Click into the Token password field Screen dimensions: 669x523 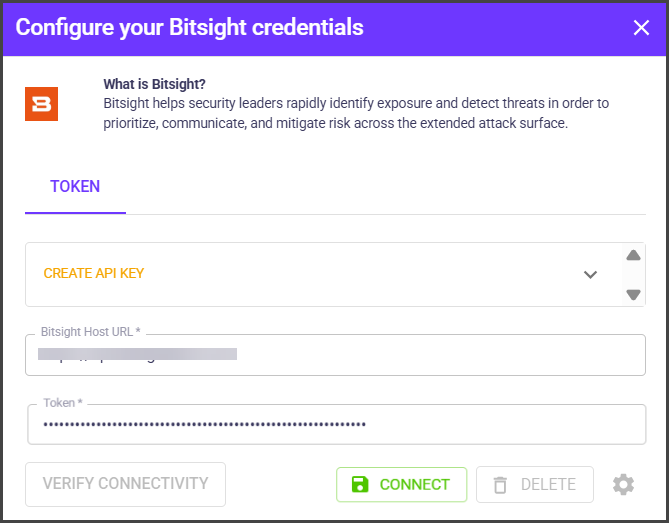click(336, 425)
